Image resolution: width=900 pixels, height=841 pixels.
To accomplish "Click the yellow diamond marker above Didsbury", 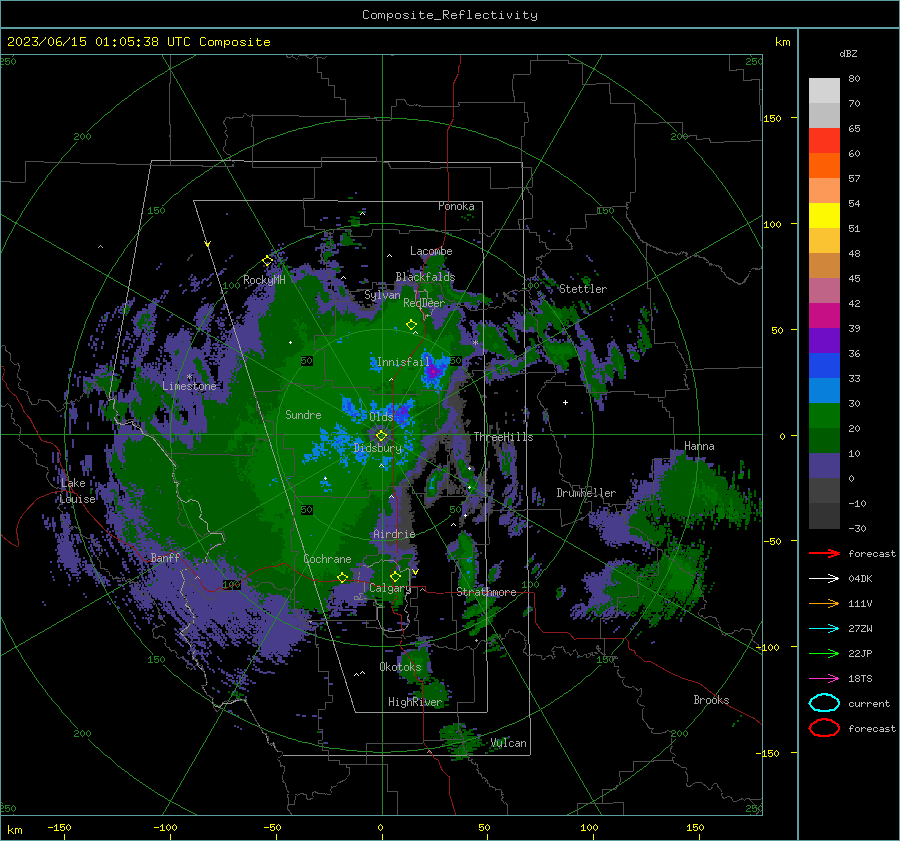I will 381,436.
